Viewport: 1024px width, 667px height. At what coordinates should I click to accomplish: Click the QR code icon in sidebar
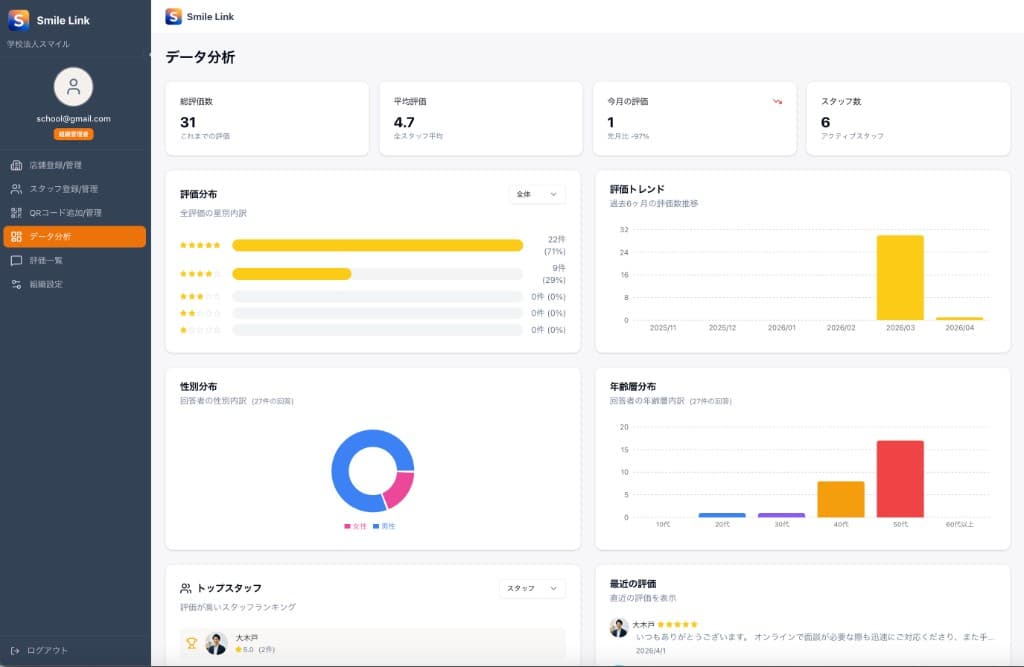[x=16, y=213]
